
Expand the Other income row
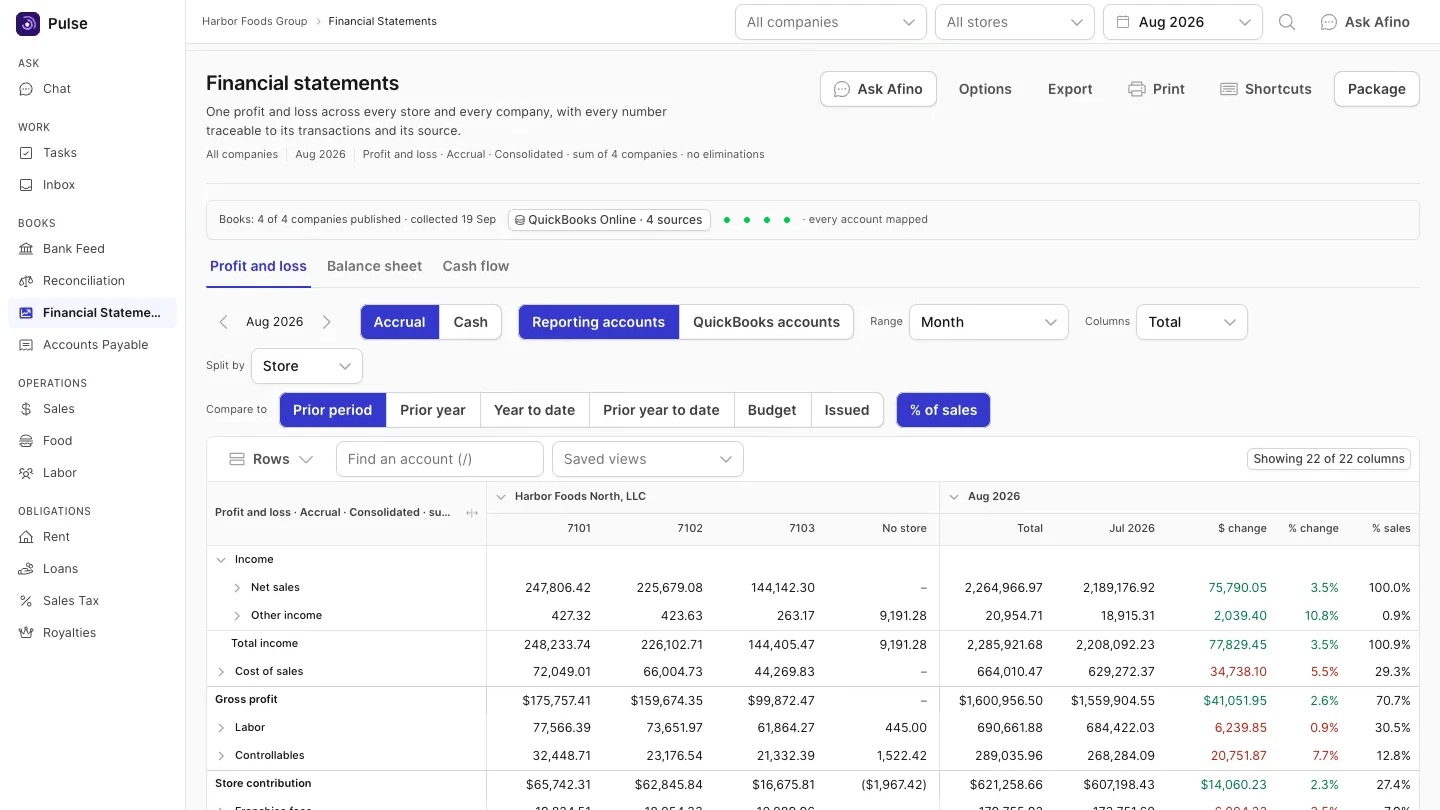click(x=237, y=616)
